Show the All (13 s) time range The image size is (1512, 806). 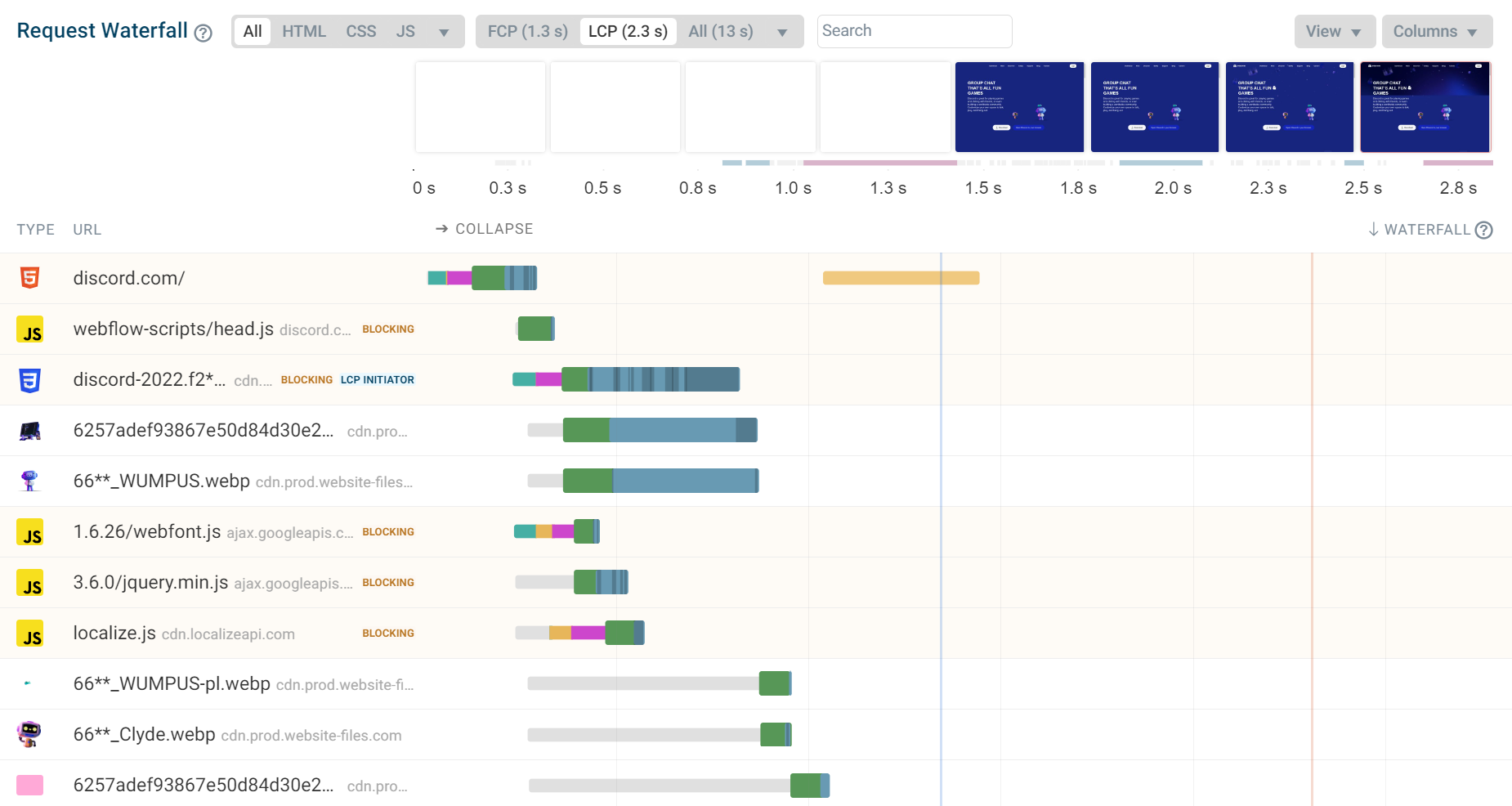tap(721, 31)
